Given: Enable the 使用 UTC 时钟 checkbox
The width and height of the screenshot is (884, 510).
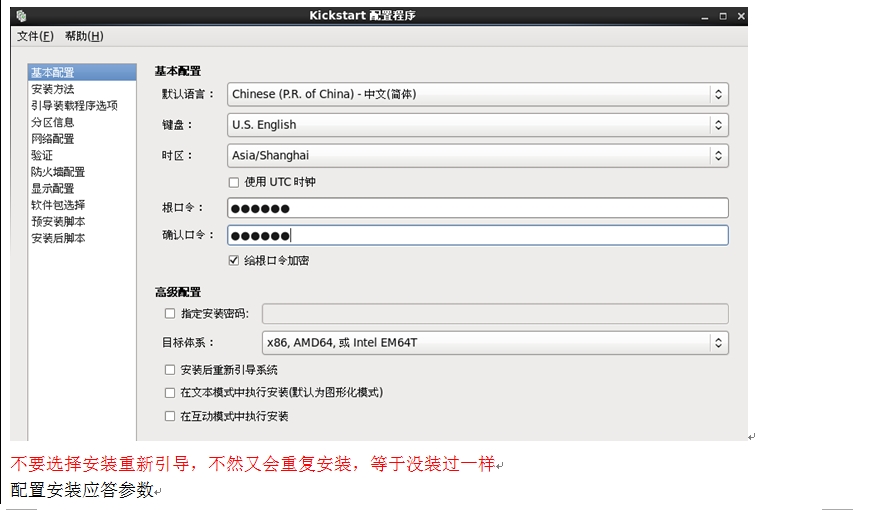Looking at the screenshot, I should (x=233, y=182).
